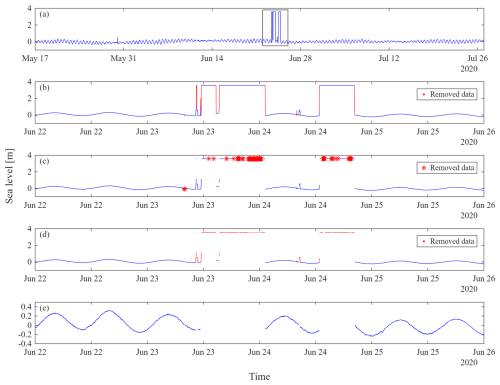Click the panel label (d)
The width and height of the screenshot is (500, 385).
coord(44,235)
